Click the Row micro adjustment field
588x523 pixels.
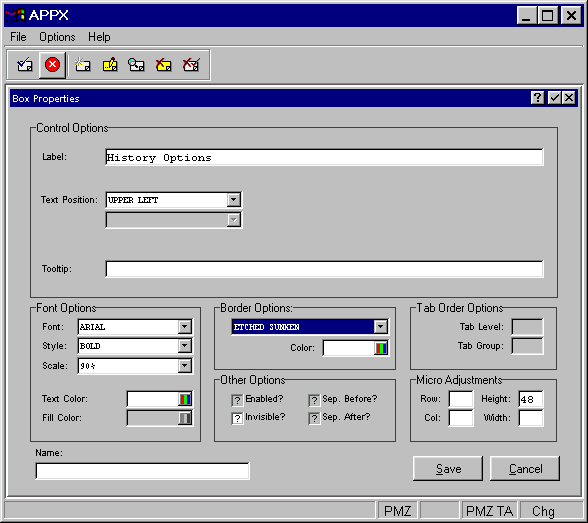point(461,399)
